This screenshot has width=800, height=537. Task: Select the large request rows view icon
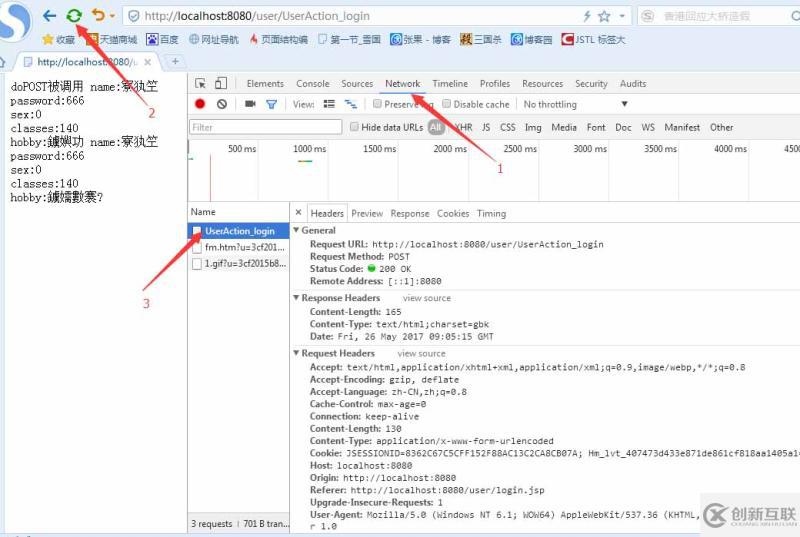click(329, 104)
